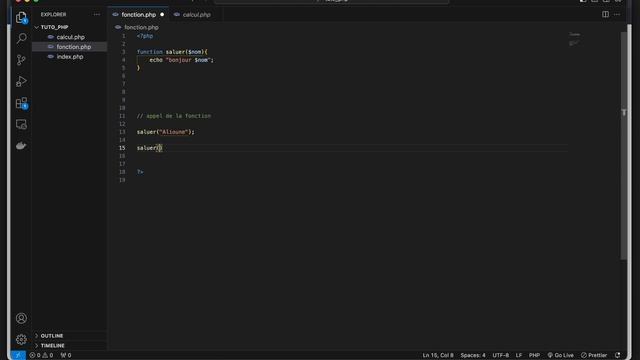Open calcul.php in the explorer

[70, 37]
